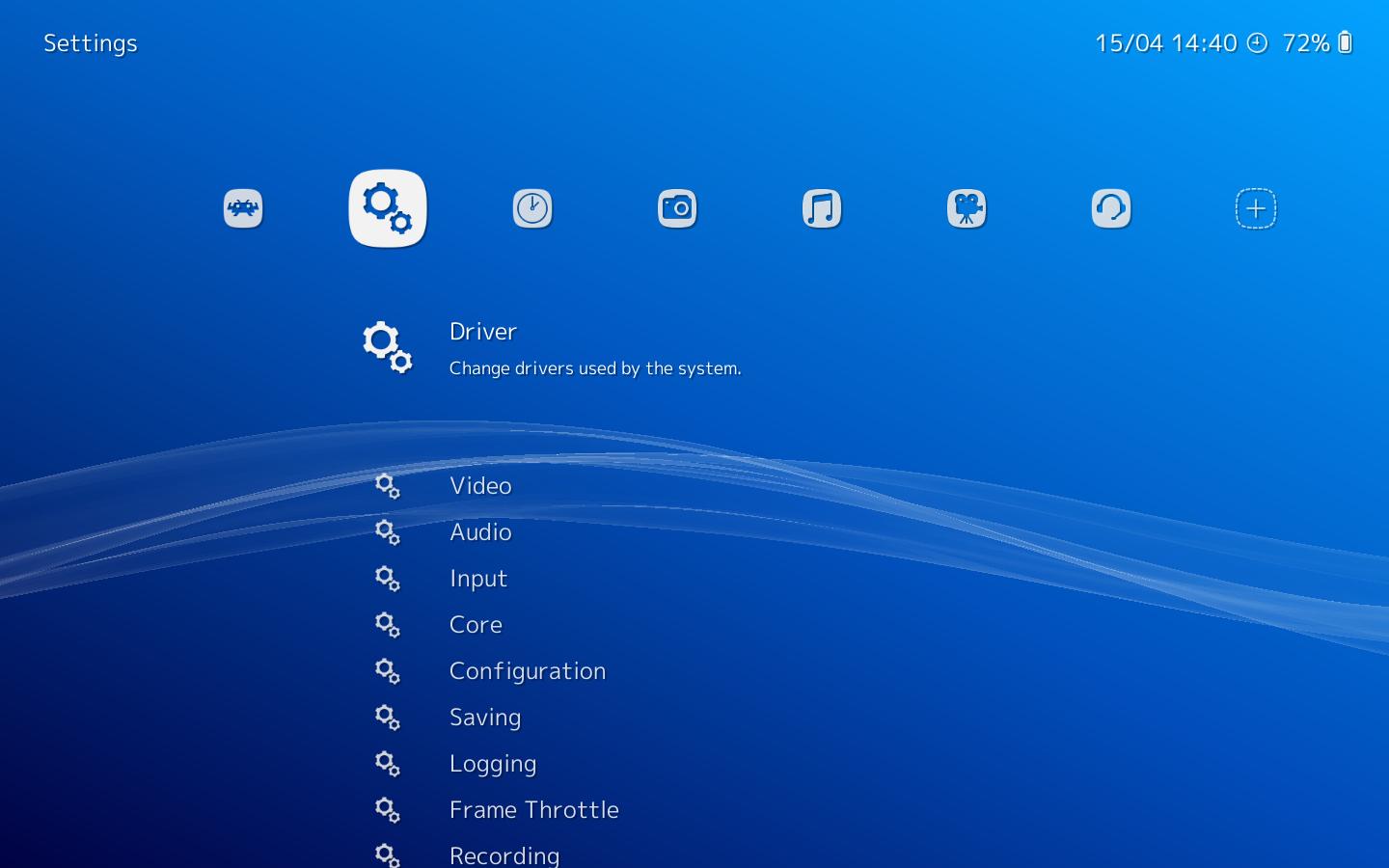The height and width of the screenshot is (868, 1389).
Task: Click the clock icon in the status bar
Action: pyautogui.click(x=1257, y=42)
